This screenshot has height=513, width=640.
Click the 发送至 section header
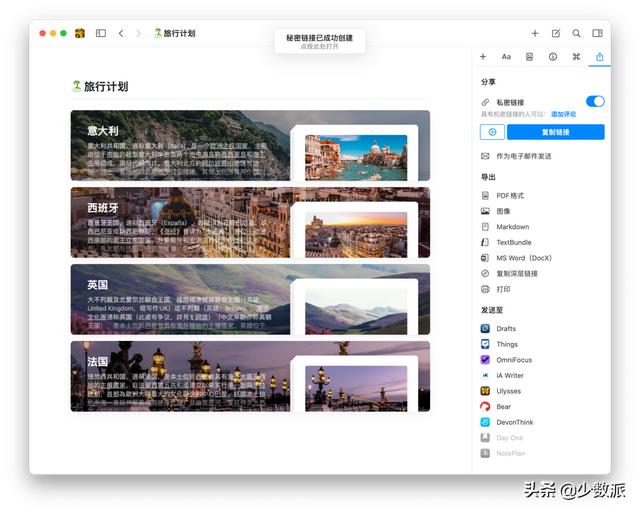[x=492, y=310]
